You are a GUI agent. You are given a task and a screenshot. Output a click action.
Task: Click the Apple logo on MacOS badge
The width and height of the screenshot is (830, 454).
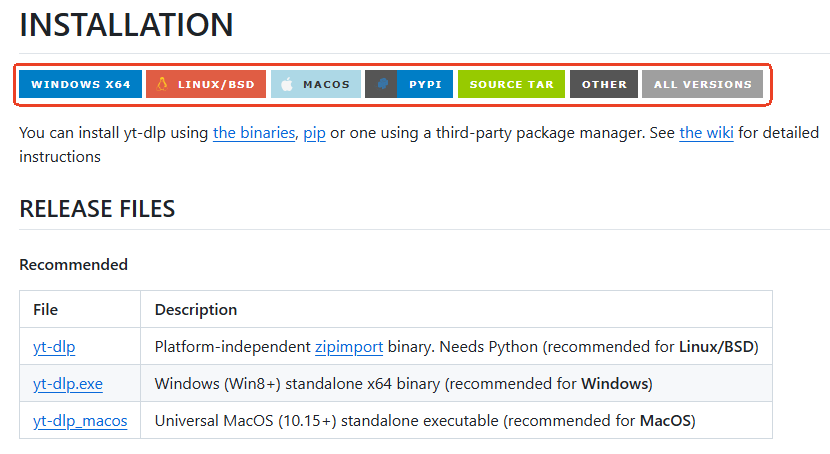click(287, 85)
